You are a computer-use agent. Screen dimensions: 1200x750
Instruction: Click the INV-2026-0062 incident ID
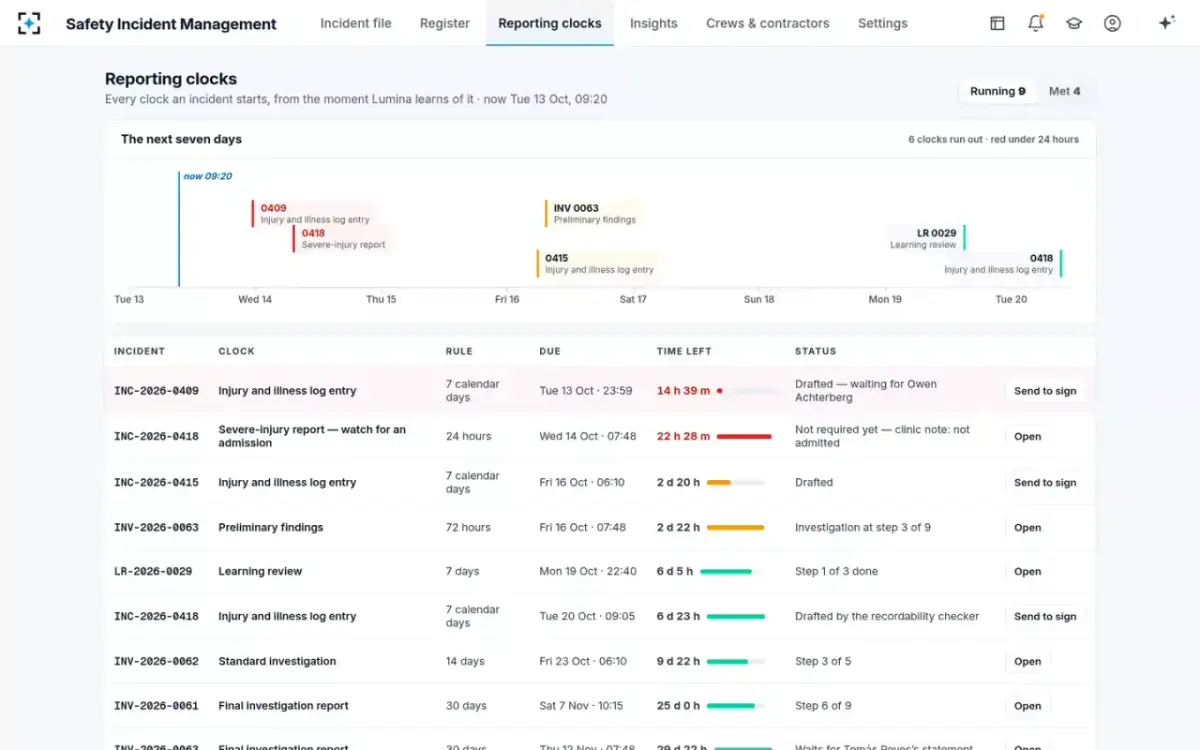[156, 662]
